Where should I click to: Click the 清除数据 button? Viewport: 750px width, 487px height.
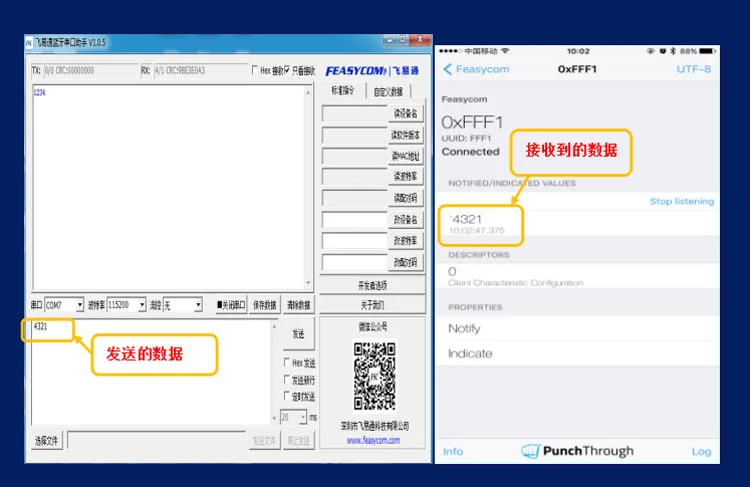(x=298, y=305)
